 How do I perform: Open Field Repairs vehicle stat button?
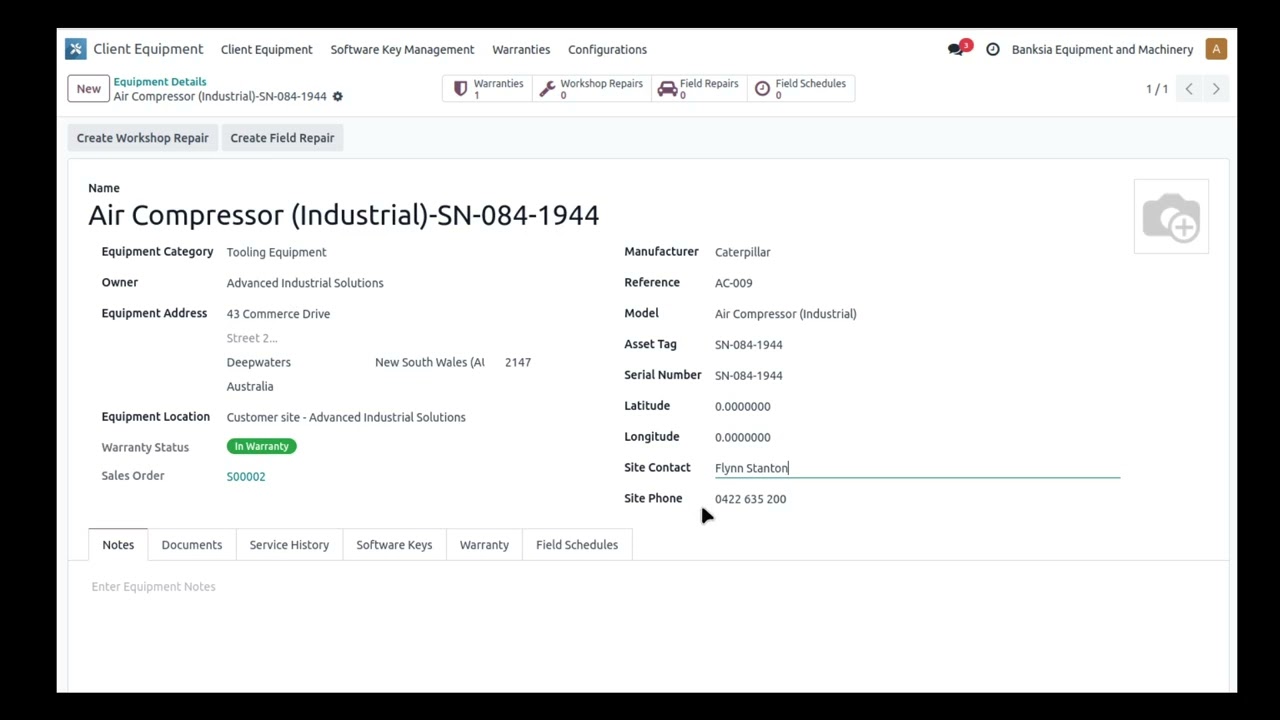[x=698, y=89]
